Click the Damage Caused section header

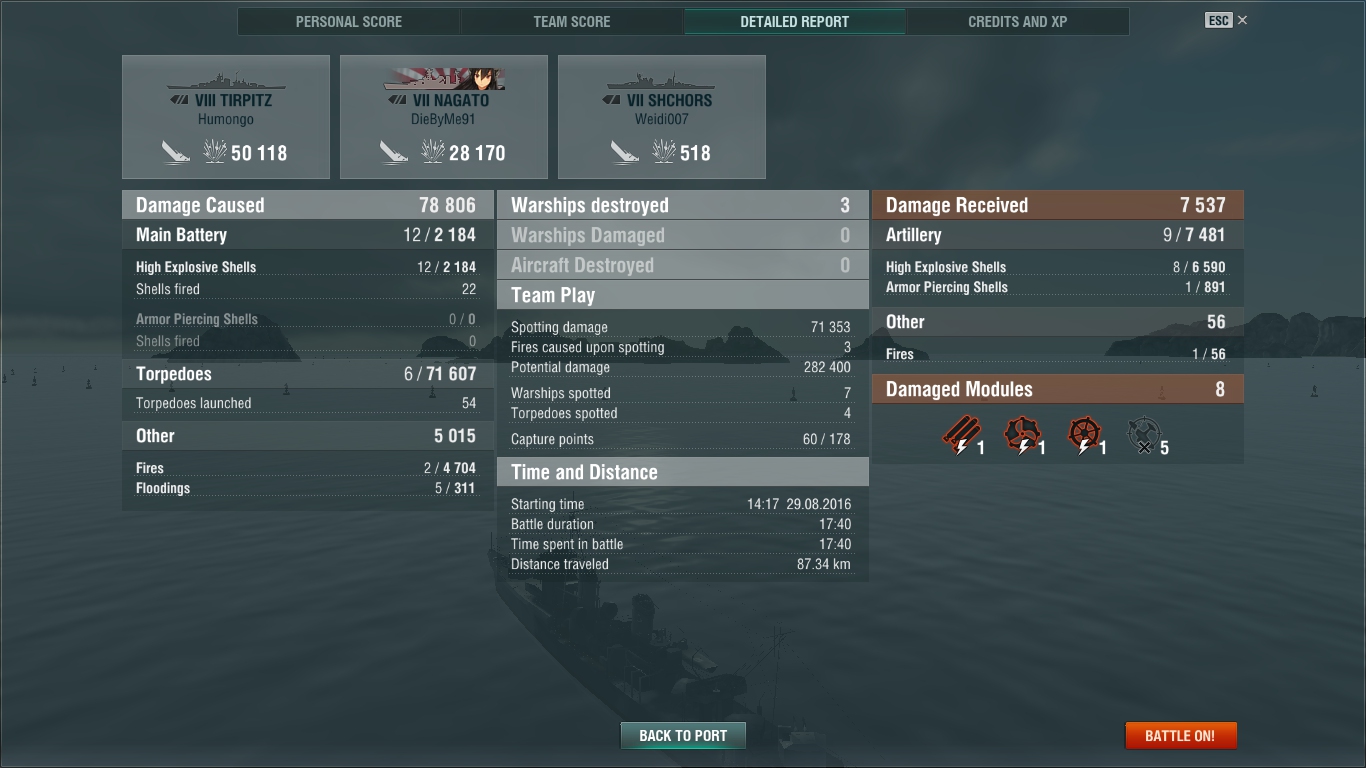(x=308, y=205)
